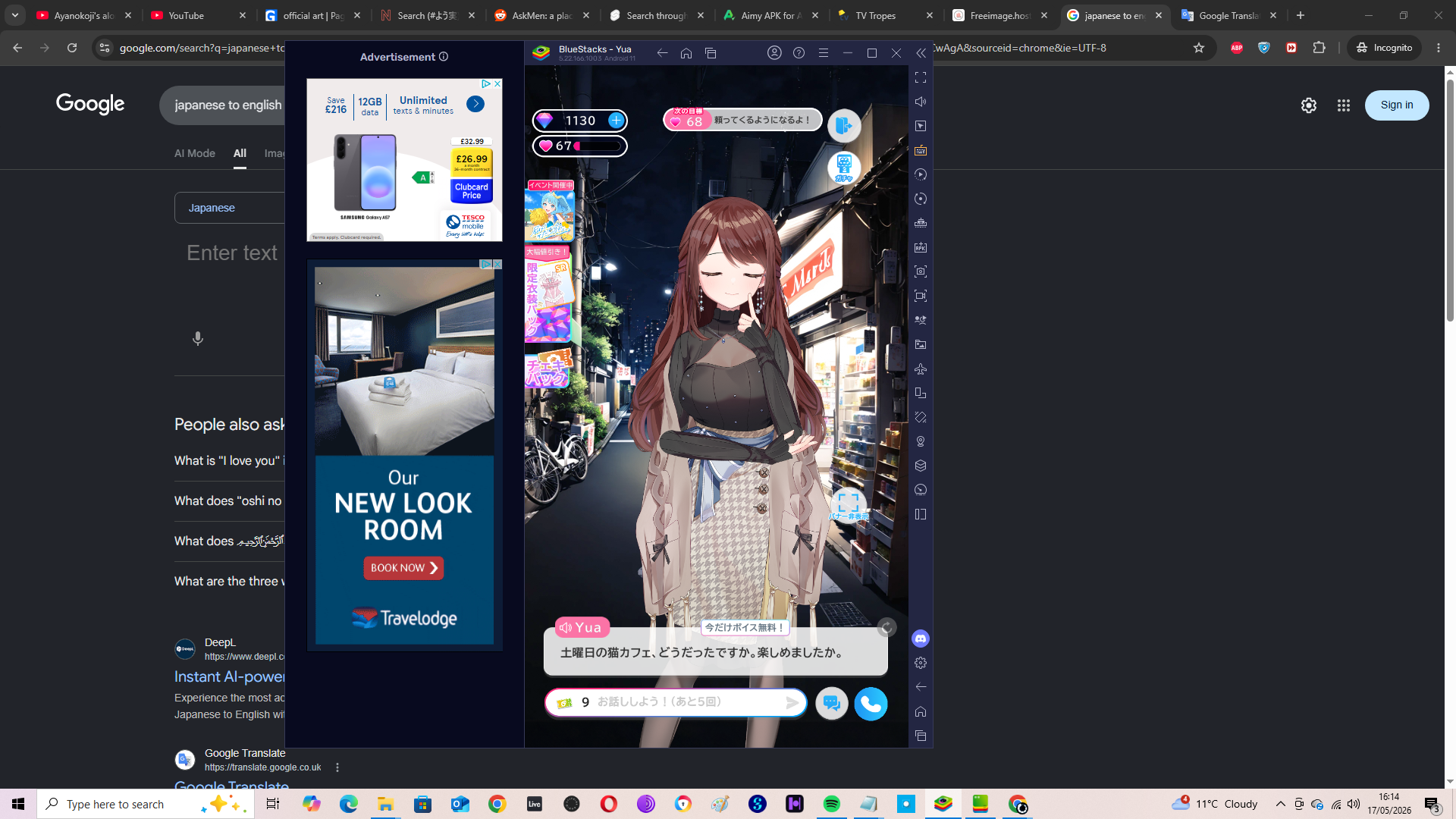Click the BlueStacks volume speaker icon
This screenshot has width=1456, height=819.
tap(921, 102)
